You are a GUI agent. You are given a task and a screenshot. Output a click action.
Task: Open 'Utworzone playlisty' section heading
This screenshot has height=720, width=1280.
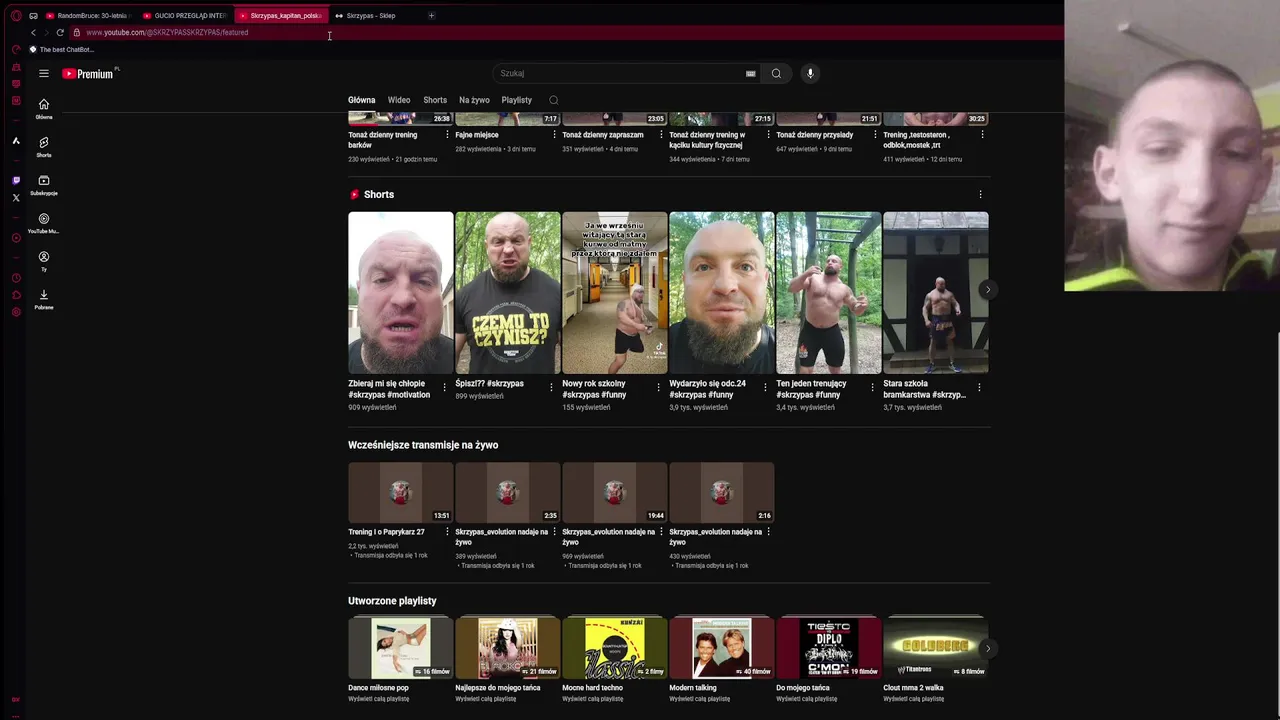tap(392, 601)
